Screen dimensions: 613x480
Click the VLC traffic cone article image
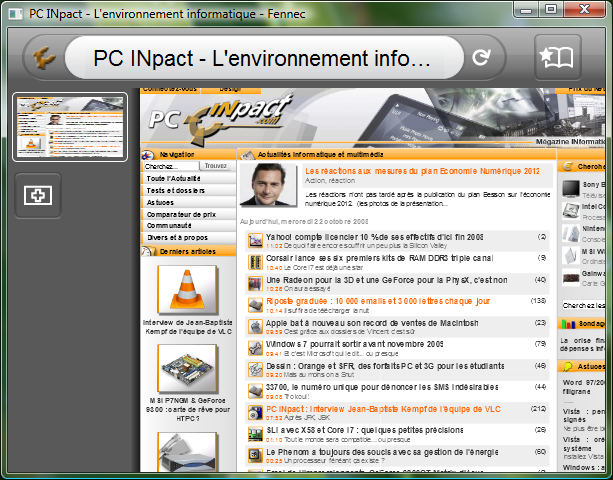[x=187, y=290]
